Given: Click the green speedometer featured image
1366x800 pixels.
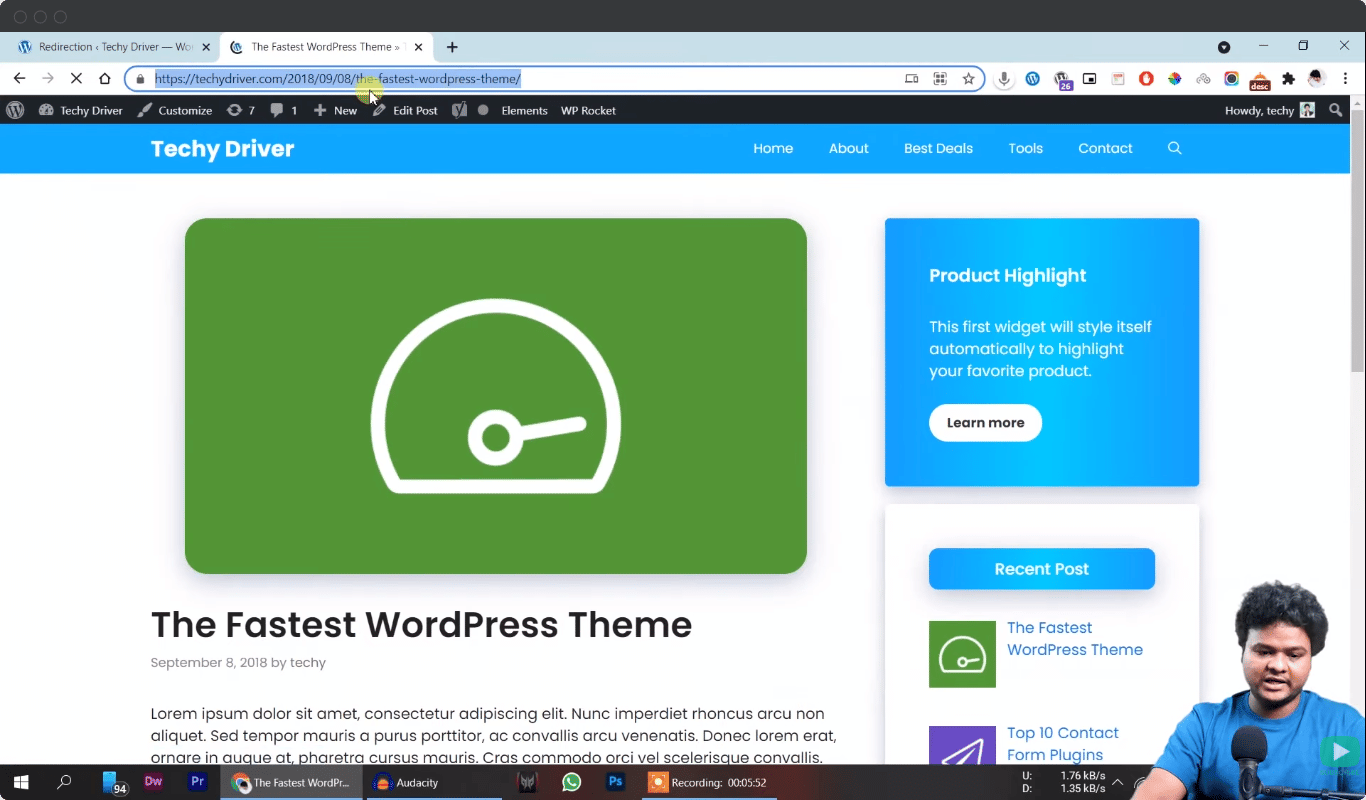Looking at the screenshot, I should [496, 396].
